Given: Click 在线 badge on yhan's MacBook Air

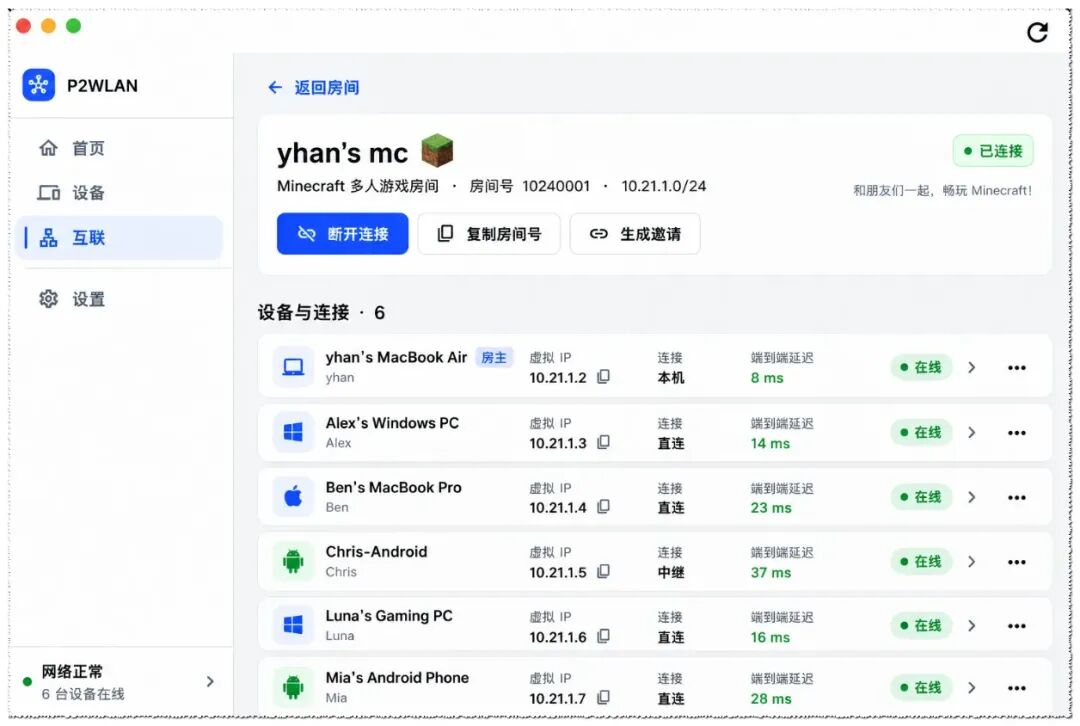Looking at the screenshot, I should 921,367.
